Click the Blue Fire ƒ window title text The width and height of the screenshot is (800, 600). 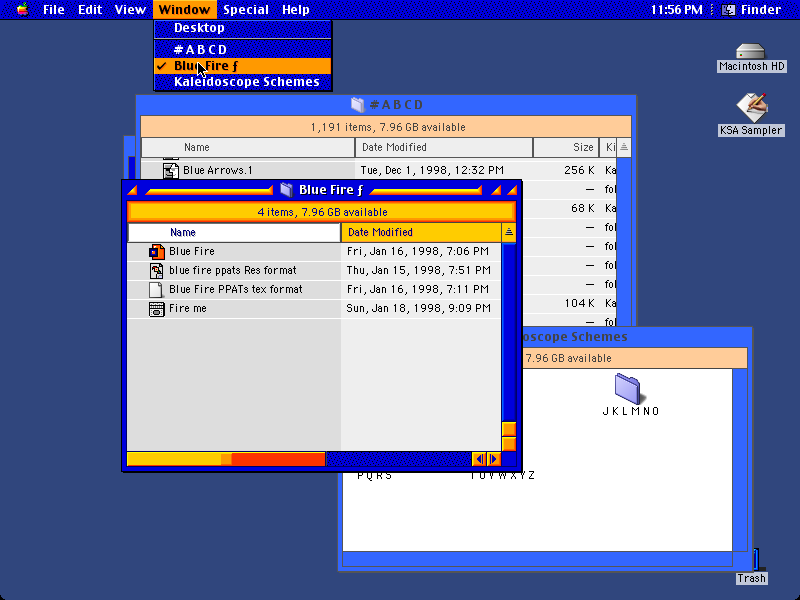point(331,190)
